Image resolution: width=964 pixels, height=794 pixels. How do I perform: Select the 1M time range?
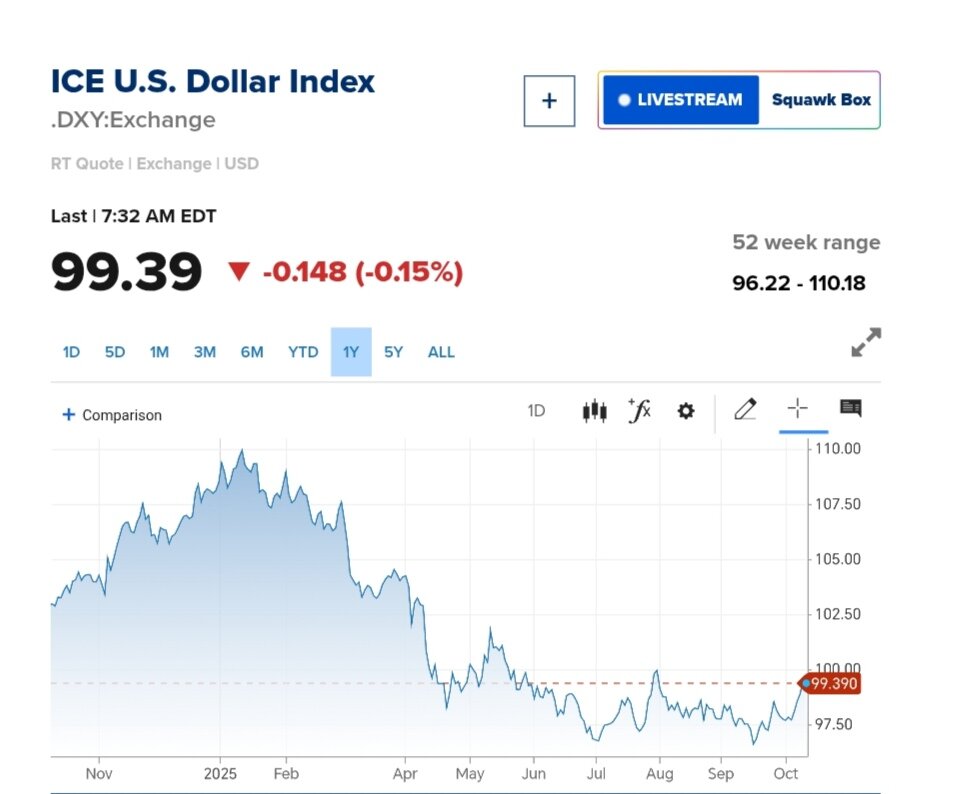pyautogui.click(x=159, y=352)
